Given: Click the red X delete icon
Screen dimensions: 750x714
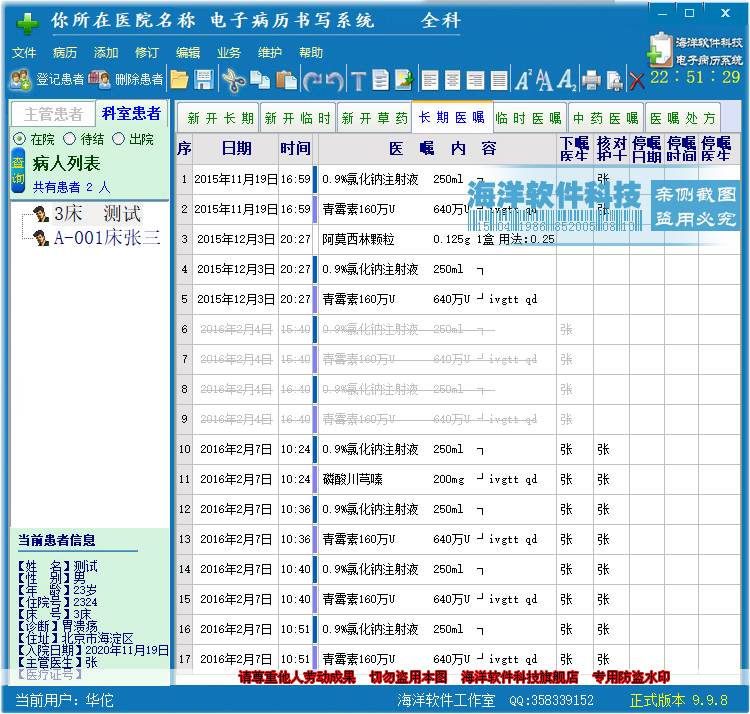Looking at the screenshot, I should (637, 80).
